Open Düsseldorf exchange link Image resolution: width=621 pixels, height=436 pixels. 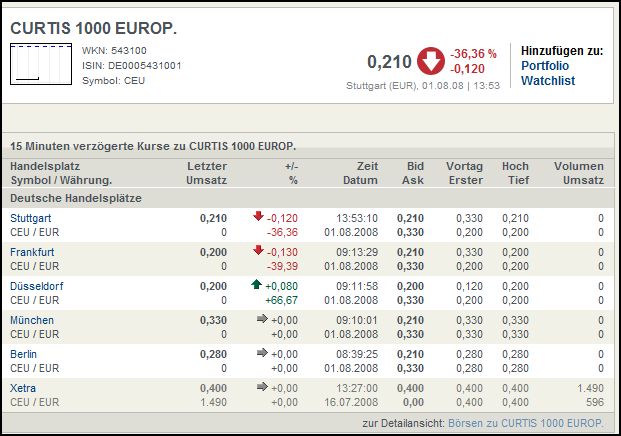click(x=37, y=286)
